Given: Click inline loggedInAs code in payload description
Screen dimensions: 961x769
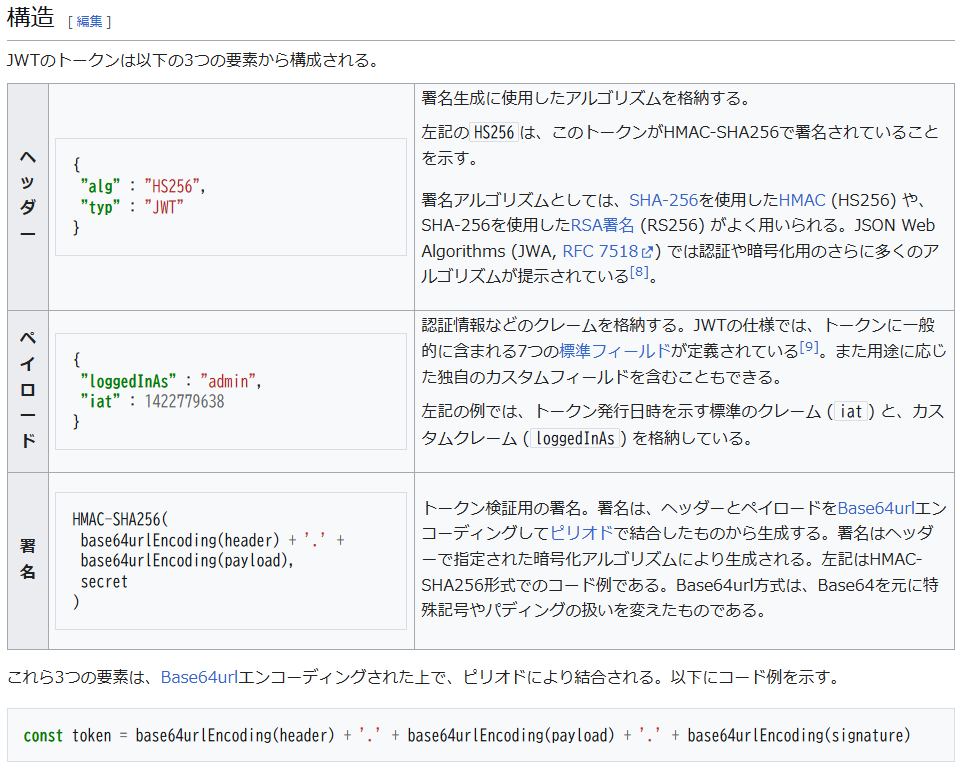Looking at the screenshot, I should (x=575, y=438).
